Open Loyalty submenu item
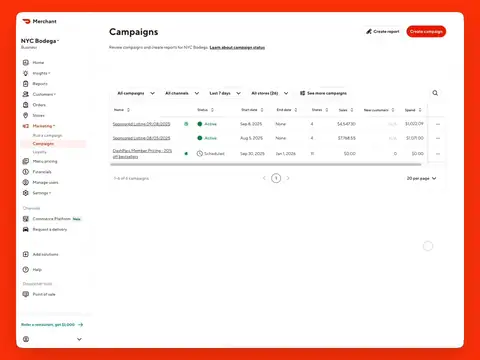The image size is (480, 360). click(x=39, y=152)
